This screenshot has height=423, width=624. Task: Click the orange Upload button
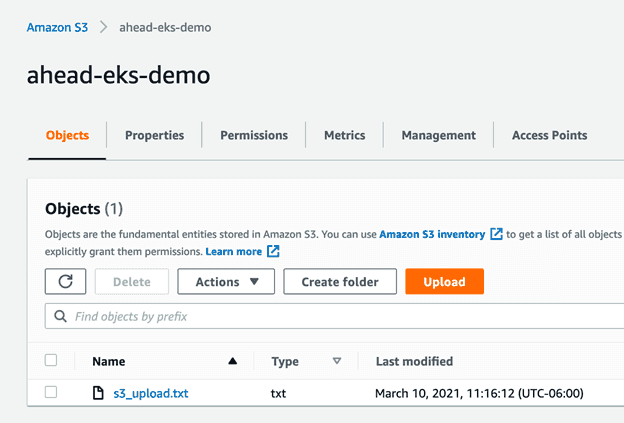445,281
